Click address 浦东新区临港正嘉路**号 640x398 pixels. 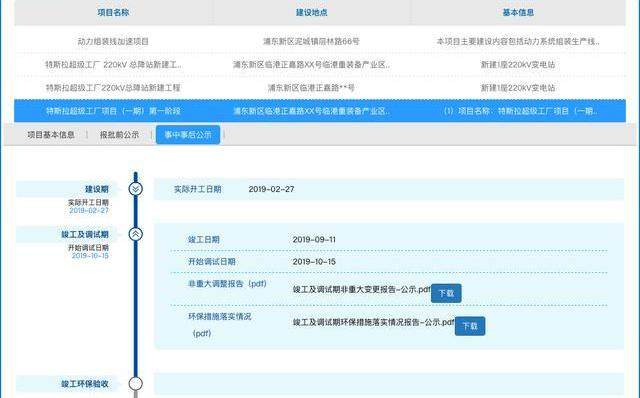tap(311, 88)
